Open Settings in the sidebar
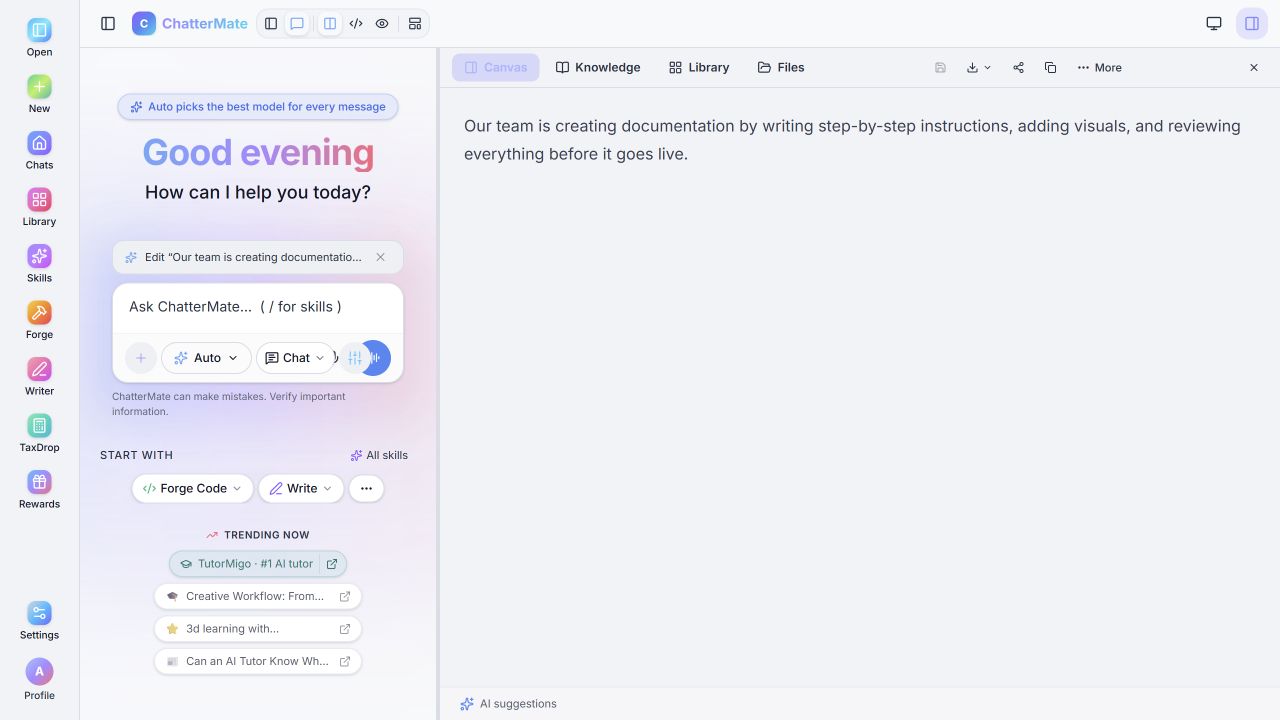1280x720 pixels. 39,621
